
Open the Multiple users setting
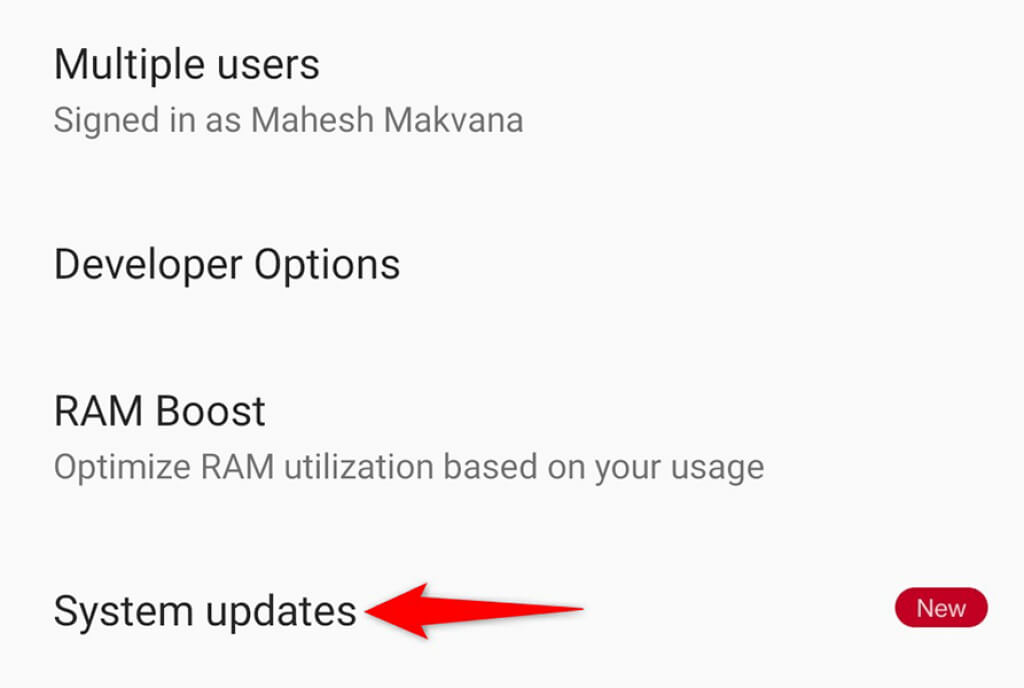click(512, 91)
